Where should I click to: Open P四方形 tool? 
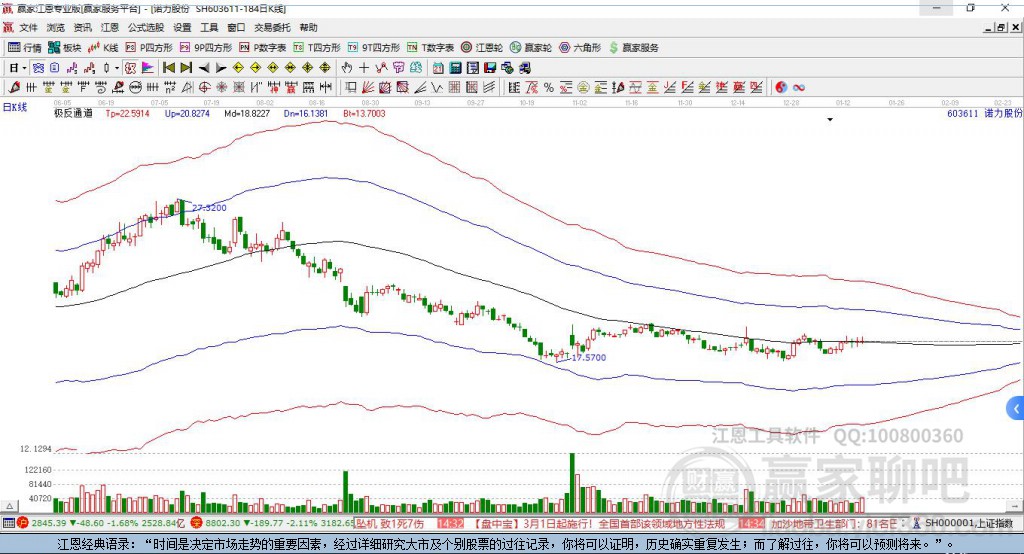pyautogui.click(x=149, y=48)
